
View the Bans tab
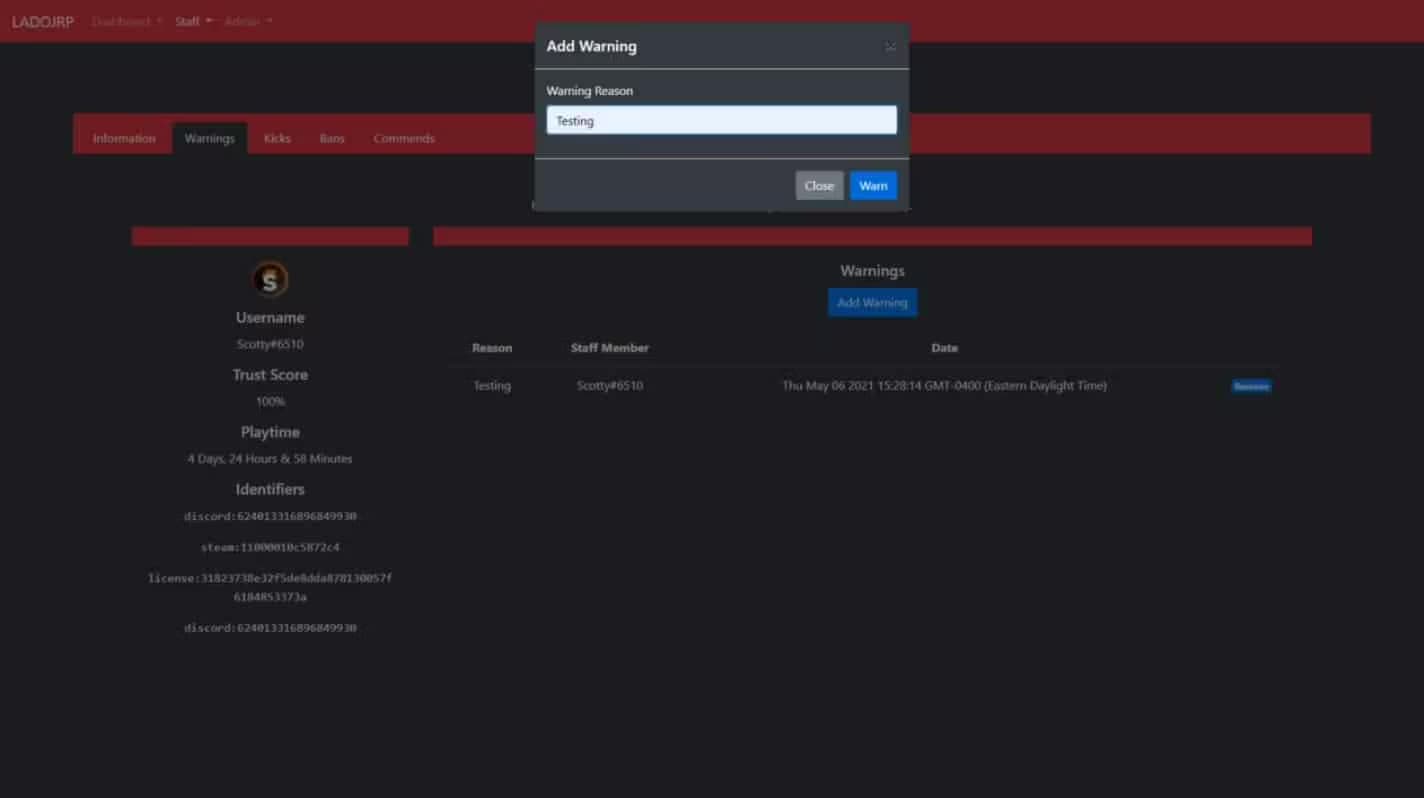(331, 138)
